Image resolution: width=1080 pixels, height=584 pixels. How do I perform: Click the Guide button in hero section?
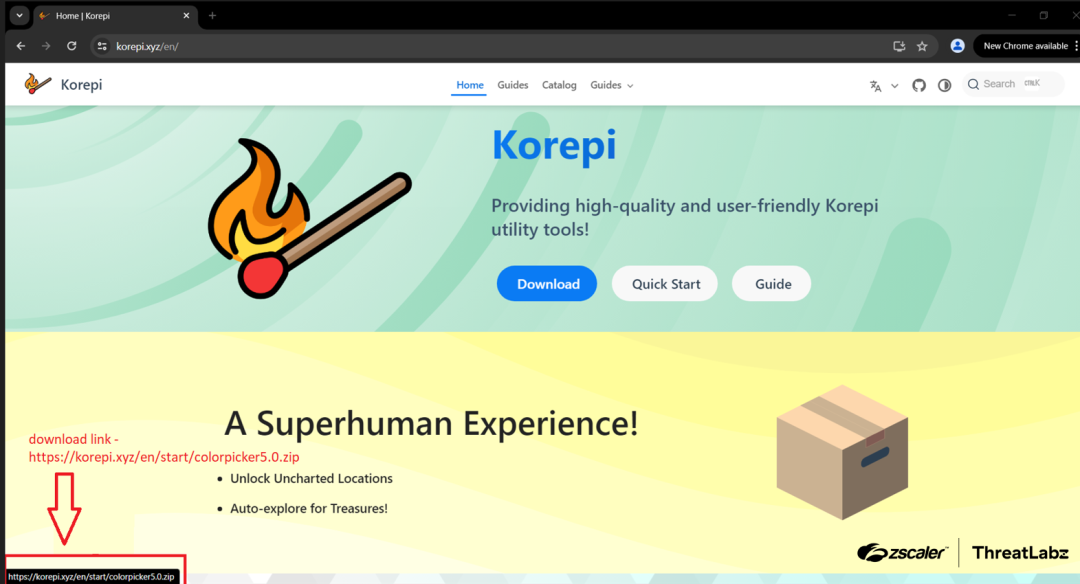click(771, 284)
